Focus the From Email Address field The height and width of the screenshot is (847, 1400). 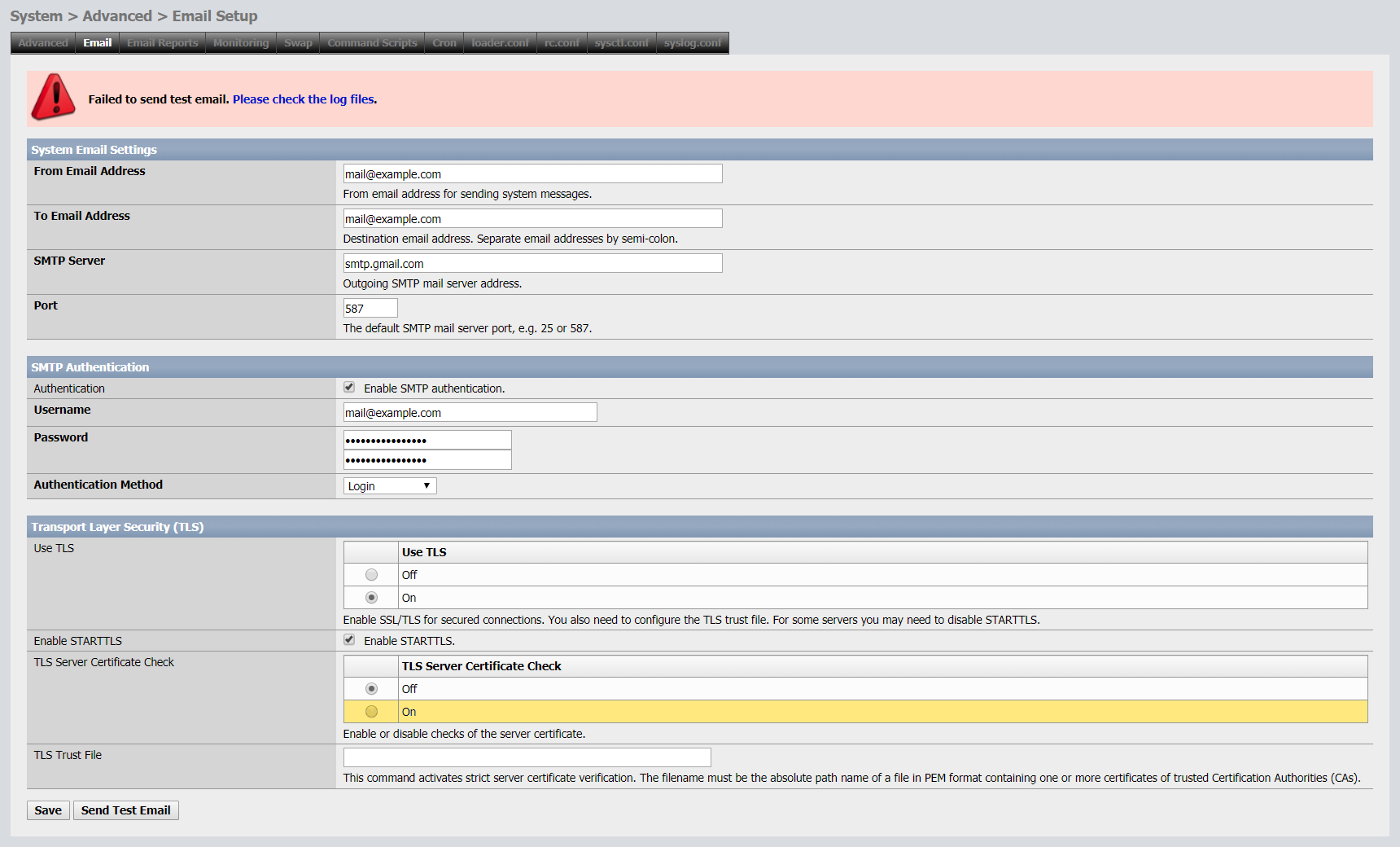click(x=532, y=174)
